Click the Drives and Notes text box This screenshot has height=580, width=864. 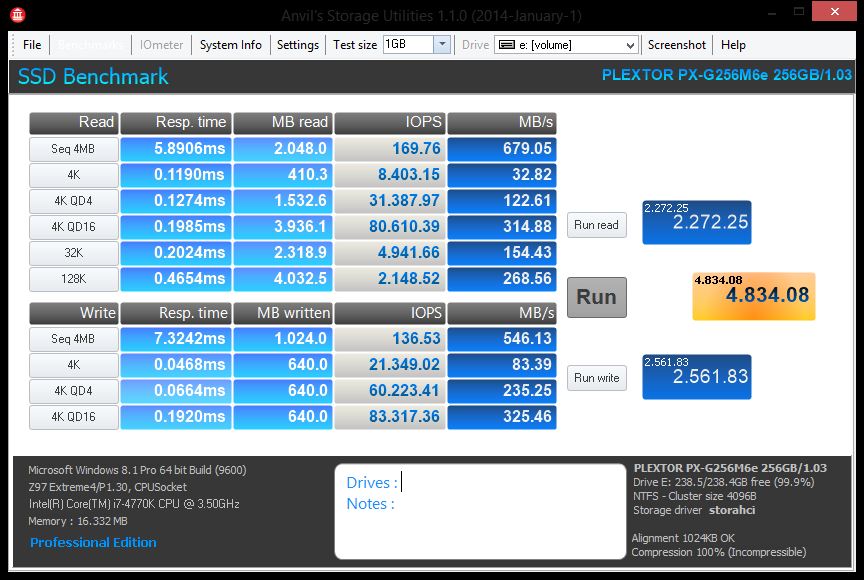[480, 511]
